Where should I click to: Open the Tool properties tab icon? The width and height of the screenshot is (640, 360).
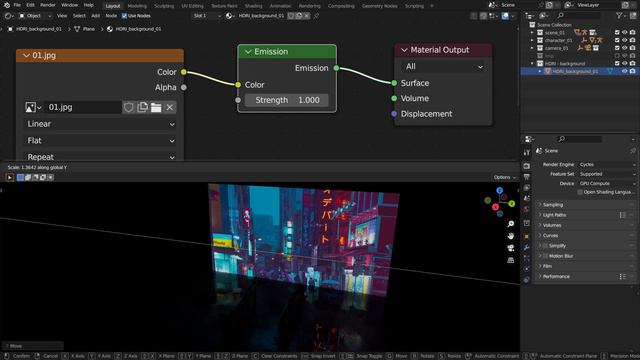pos(527,152)
